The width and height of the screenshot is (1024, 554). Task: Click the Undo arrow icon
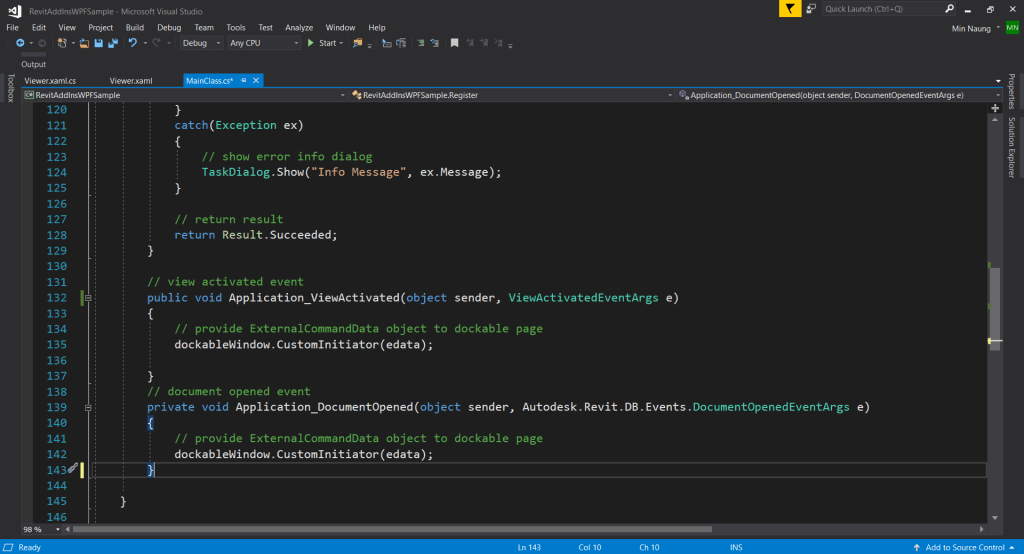pyautogui.click(x=133, y=43)
